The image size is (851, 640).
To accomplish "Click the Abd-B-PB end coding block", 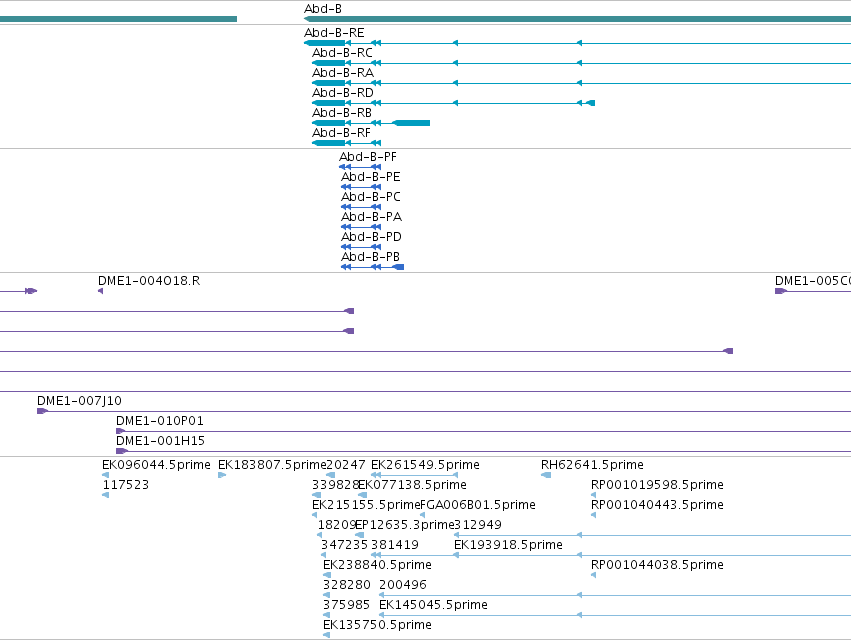I will [x=398, y=267].
